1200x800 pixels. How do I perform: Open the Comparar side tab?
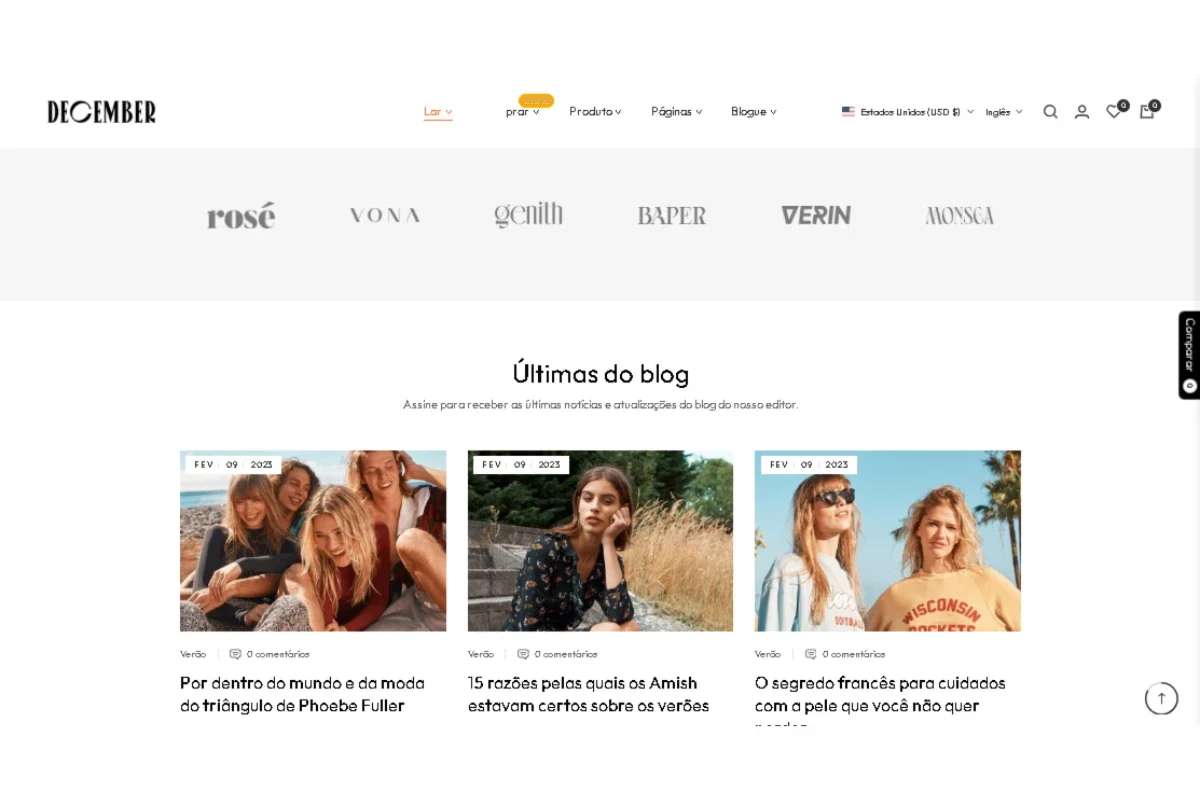pos(1189,355)
